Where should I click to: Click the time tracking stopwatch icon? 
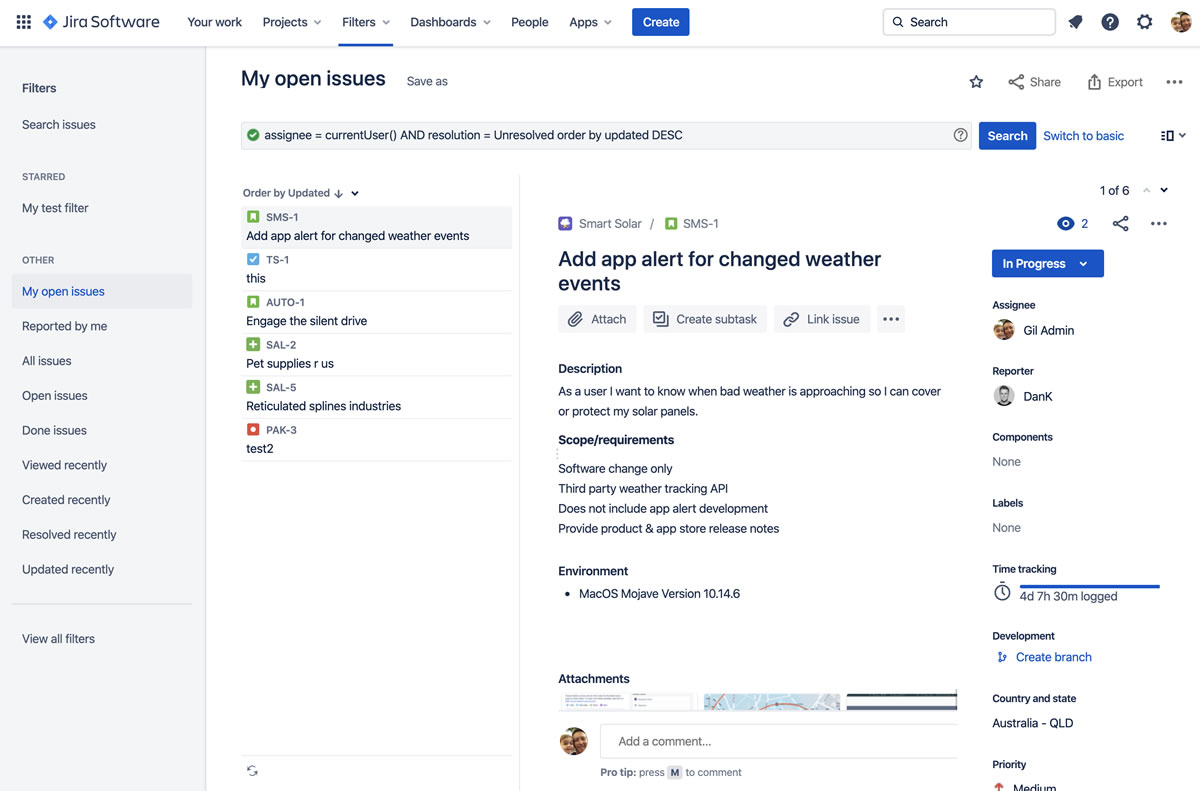point(1002,592)
